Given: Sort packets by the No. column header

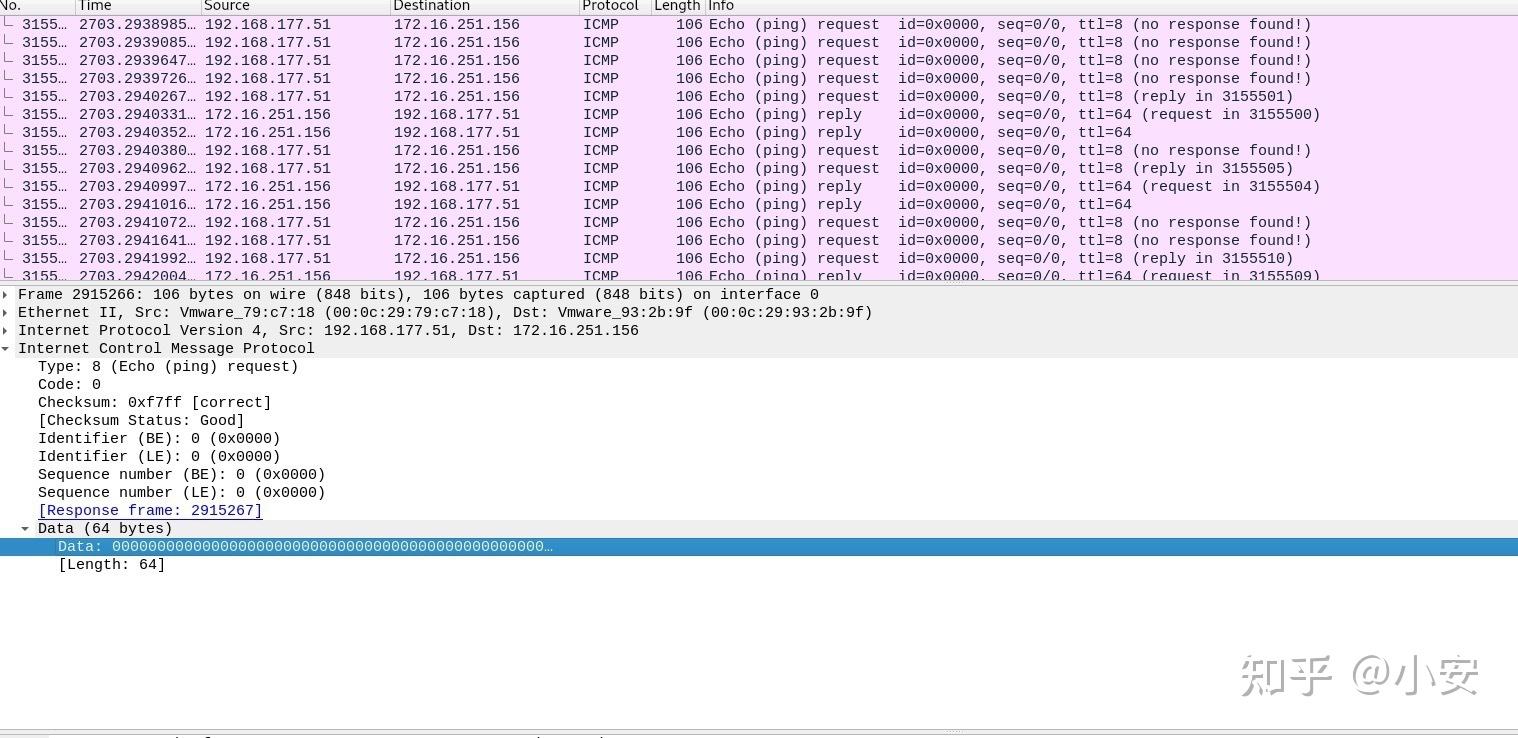Looking at the screenshot, I should tap(37, 6).
